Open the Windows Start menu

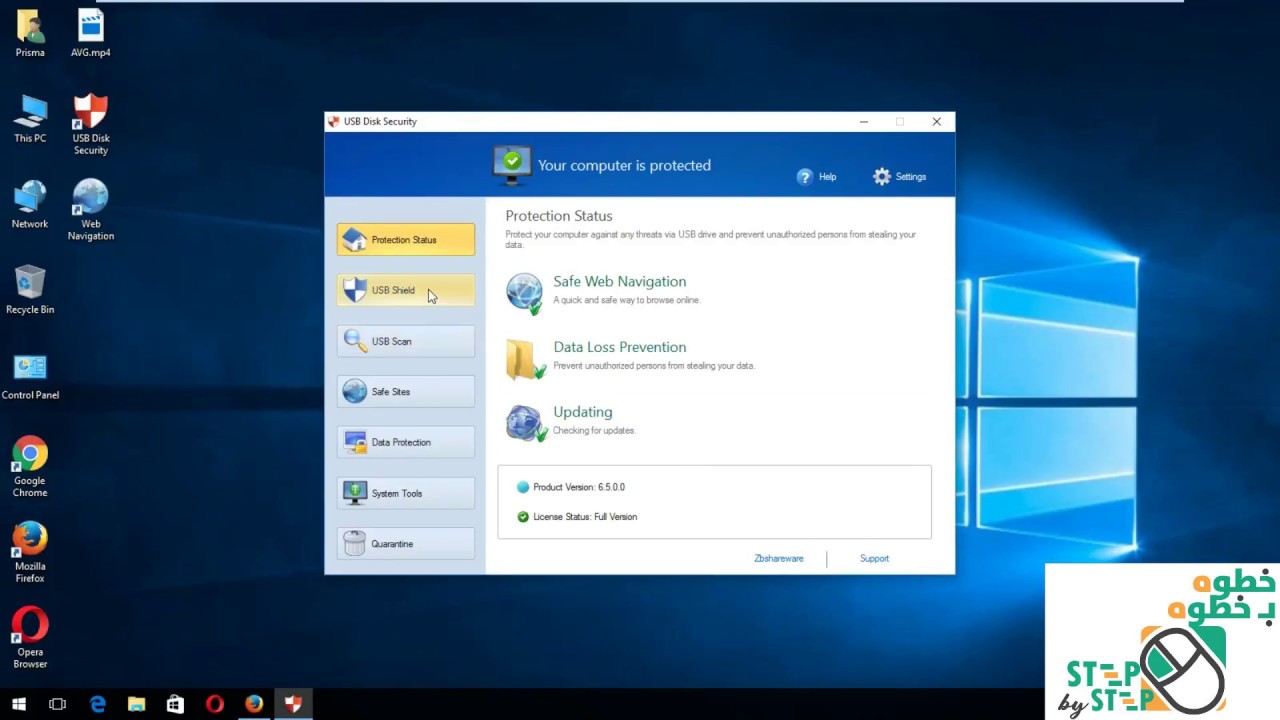click(x=19, y=704)
